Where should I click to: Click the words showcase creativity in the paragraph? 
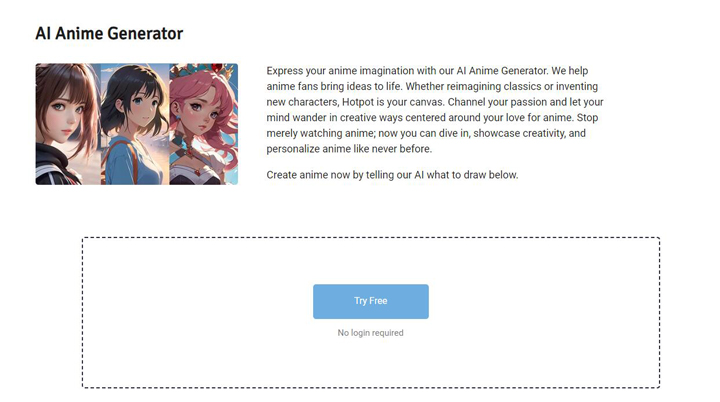click(519, 133)
